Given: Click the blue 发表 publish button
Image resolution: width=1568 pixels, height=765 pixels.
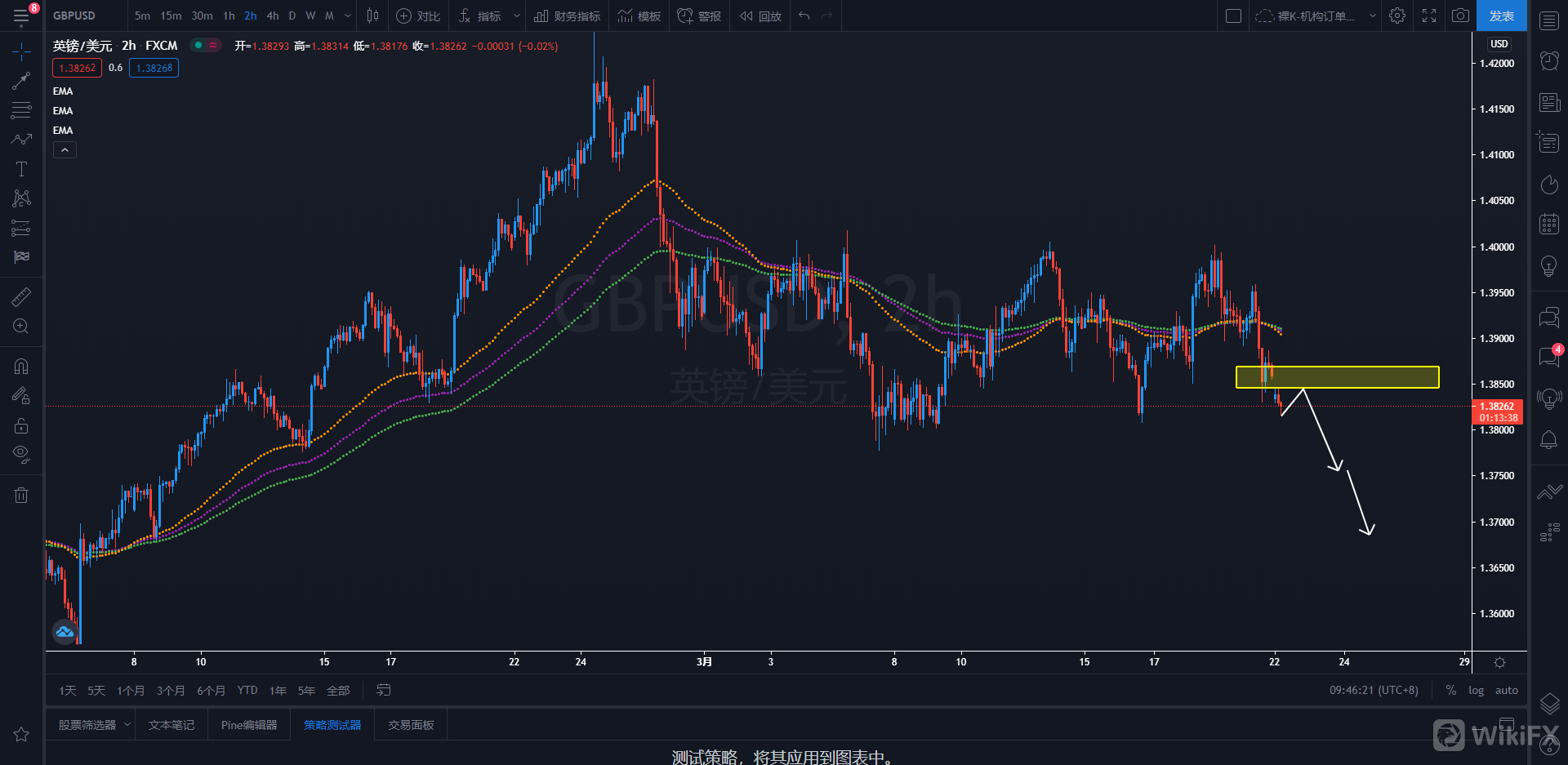Looking at the screenshot, I should point(1501,16).
